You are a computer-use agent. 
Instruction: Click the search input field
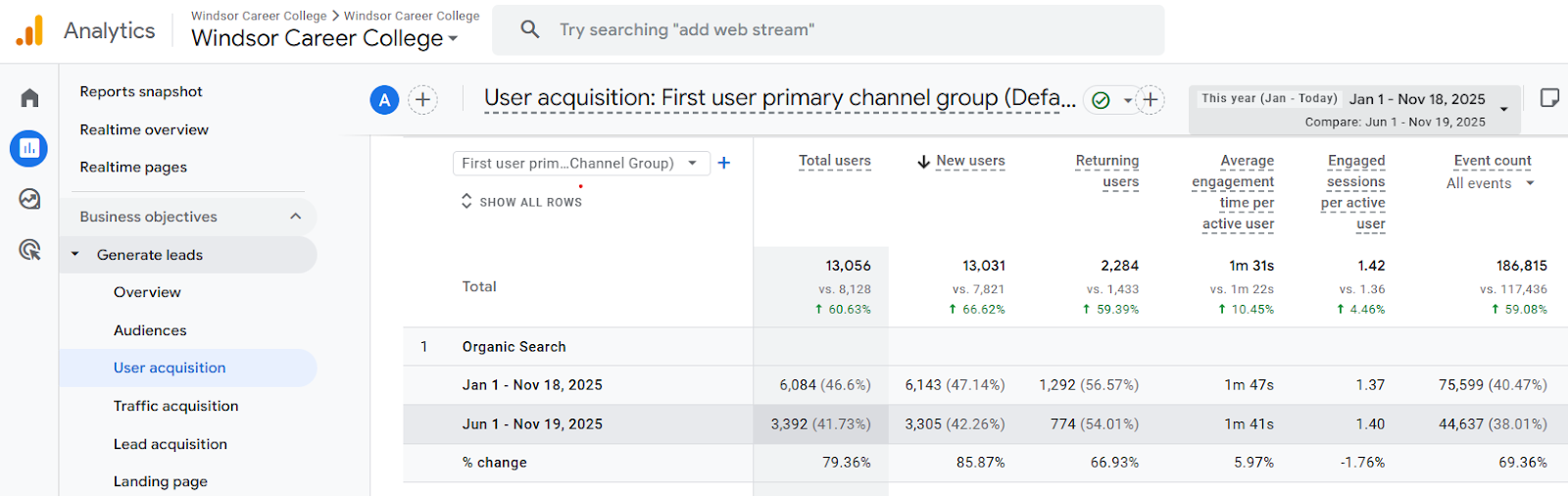point(828,30)
